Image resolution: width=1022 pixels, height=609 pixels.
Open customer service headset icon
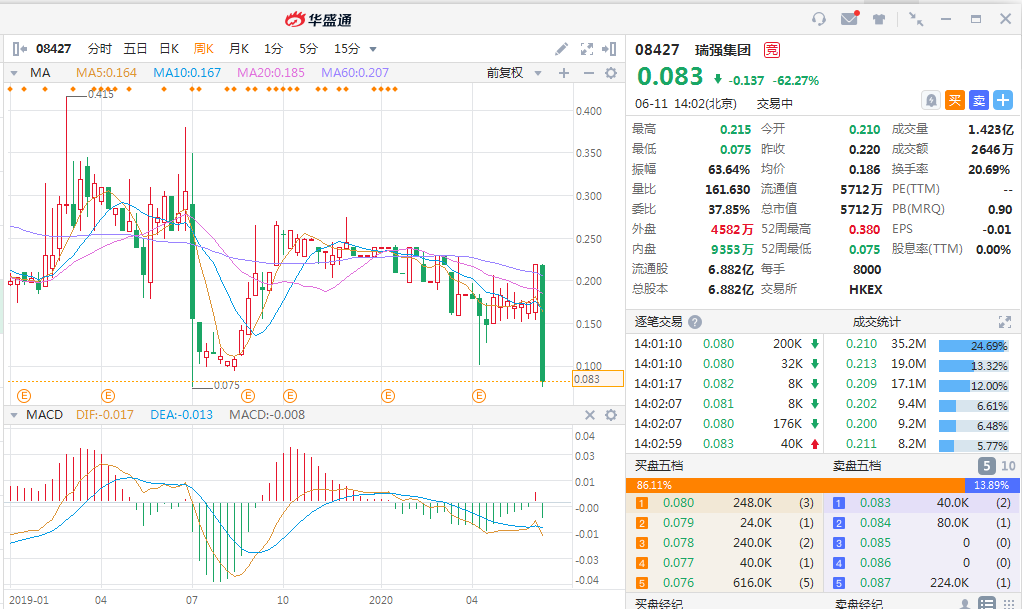point(819,19)
